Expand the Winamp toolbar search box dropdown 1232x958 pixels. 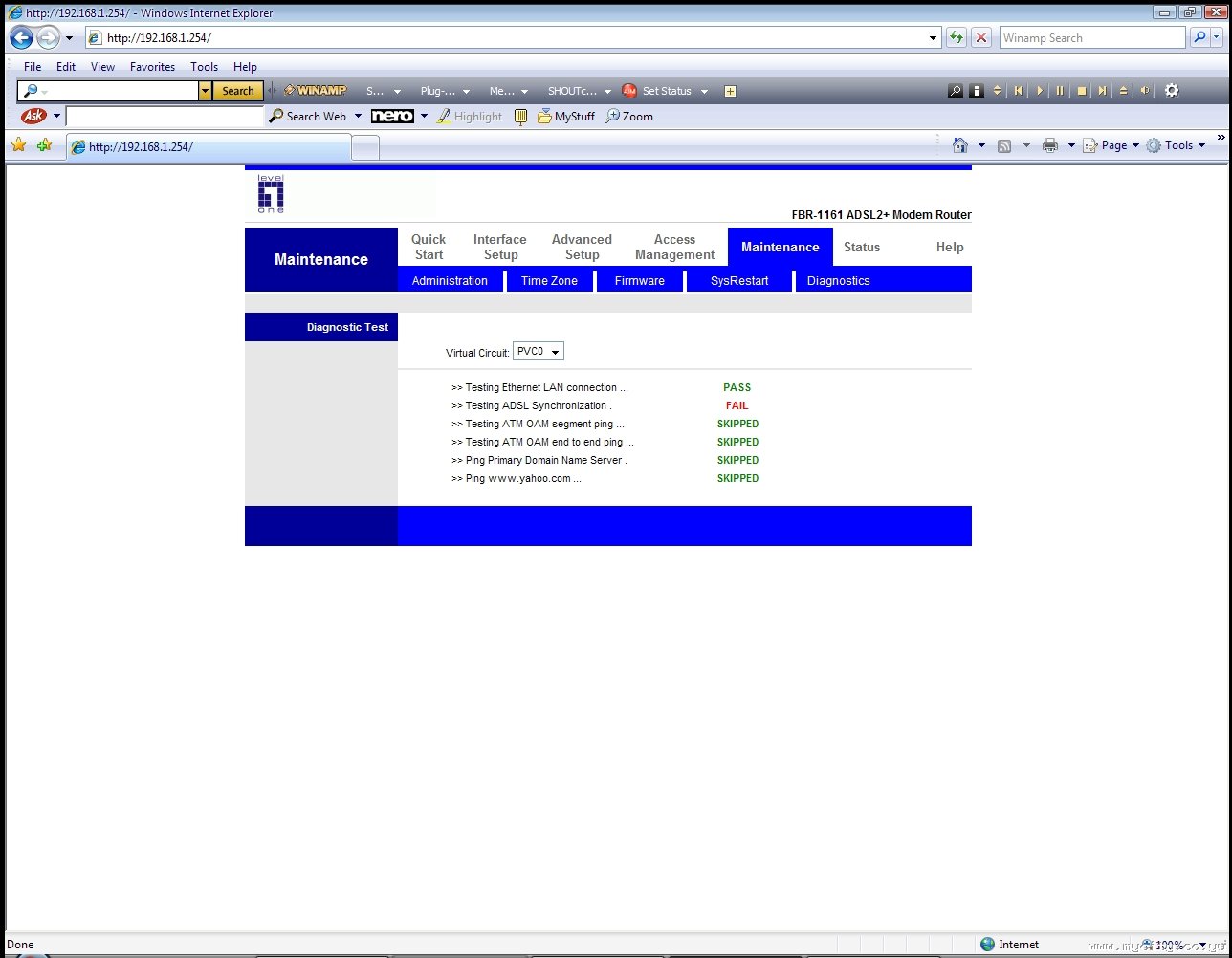[x=205, y=91]
